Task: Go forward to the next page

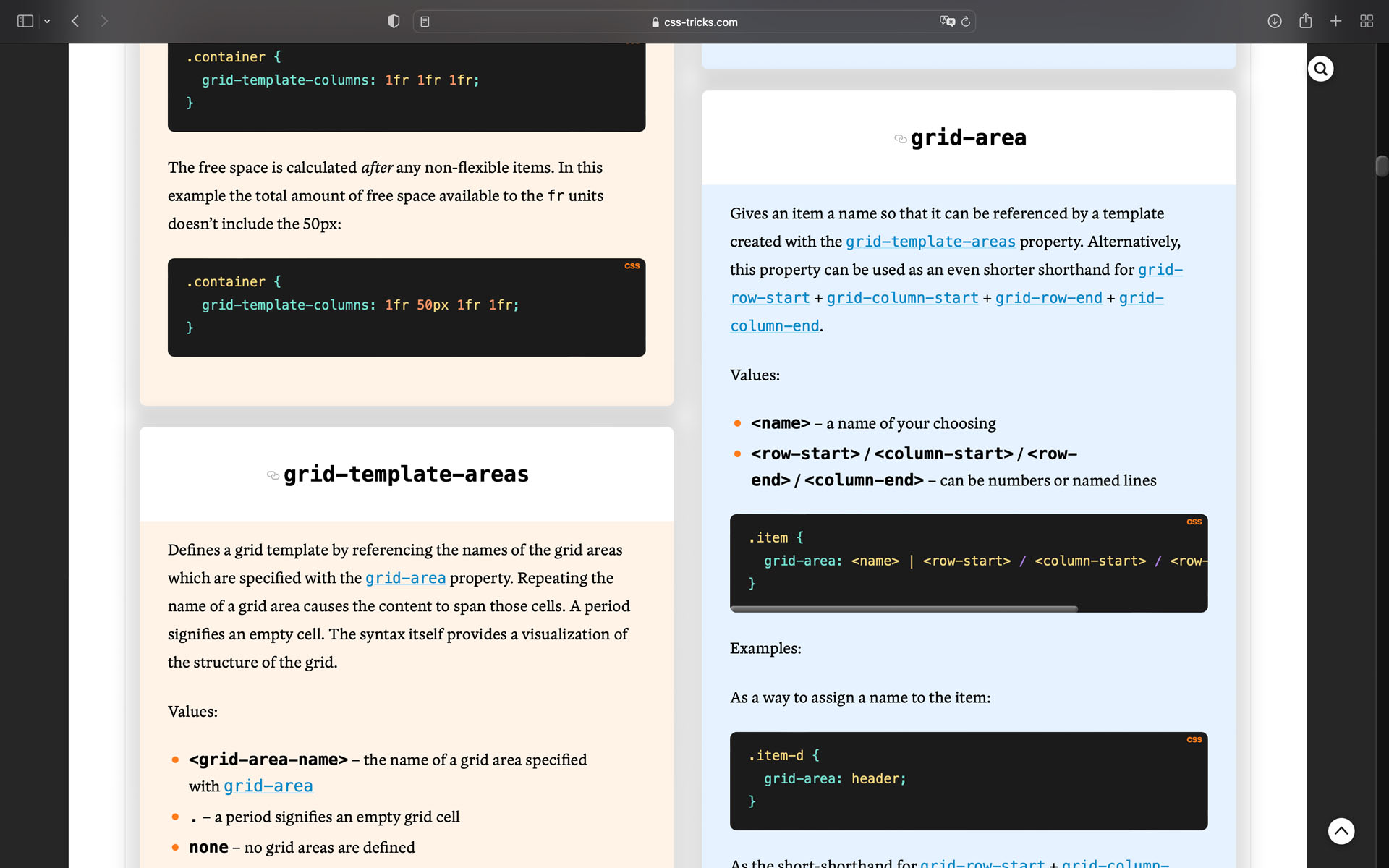Action: coord(104,22)
